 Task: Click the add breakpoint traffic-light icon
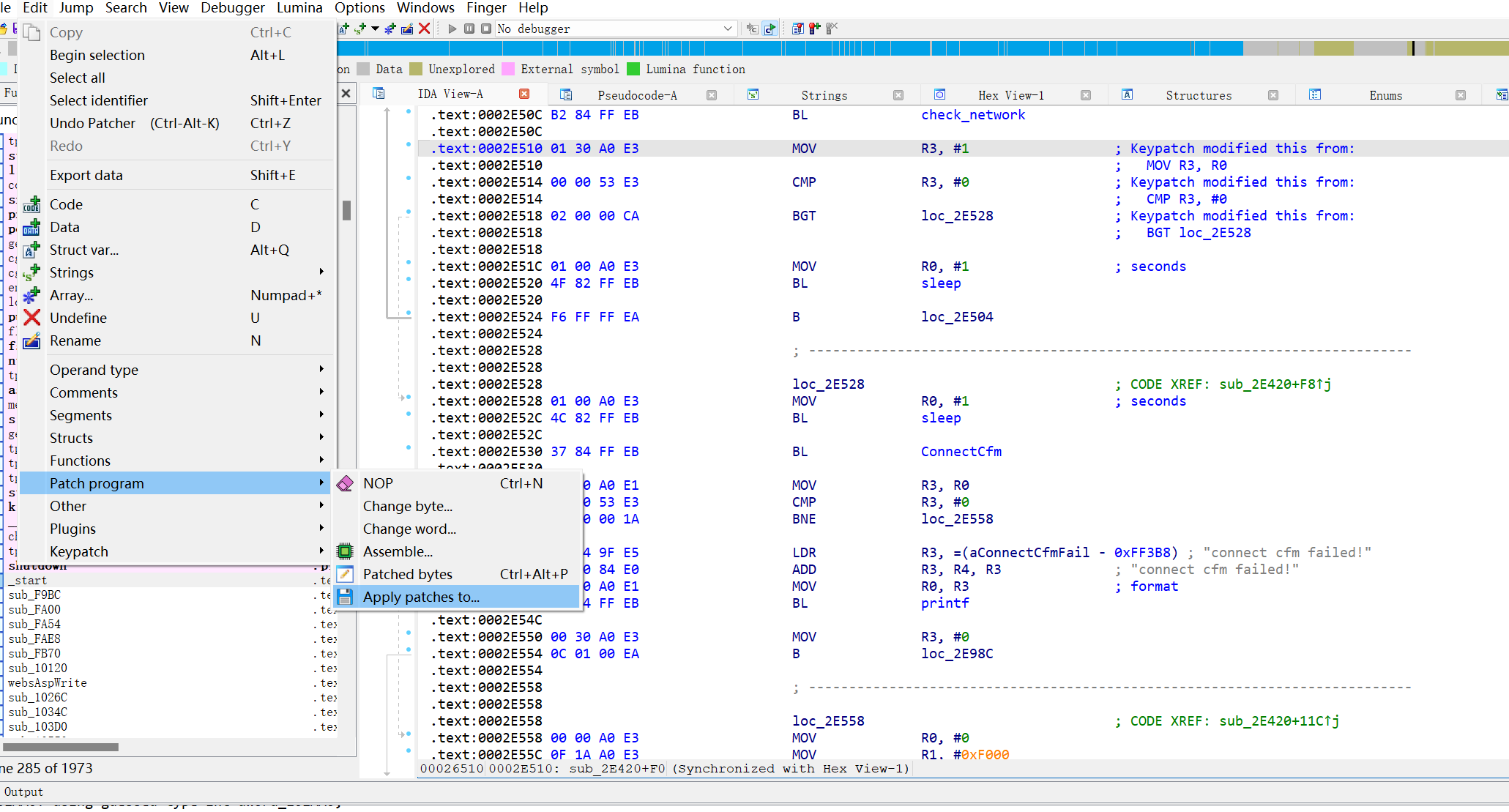pyautogui.click(x=814, y=29)
